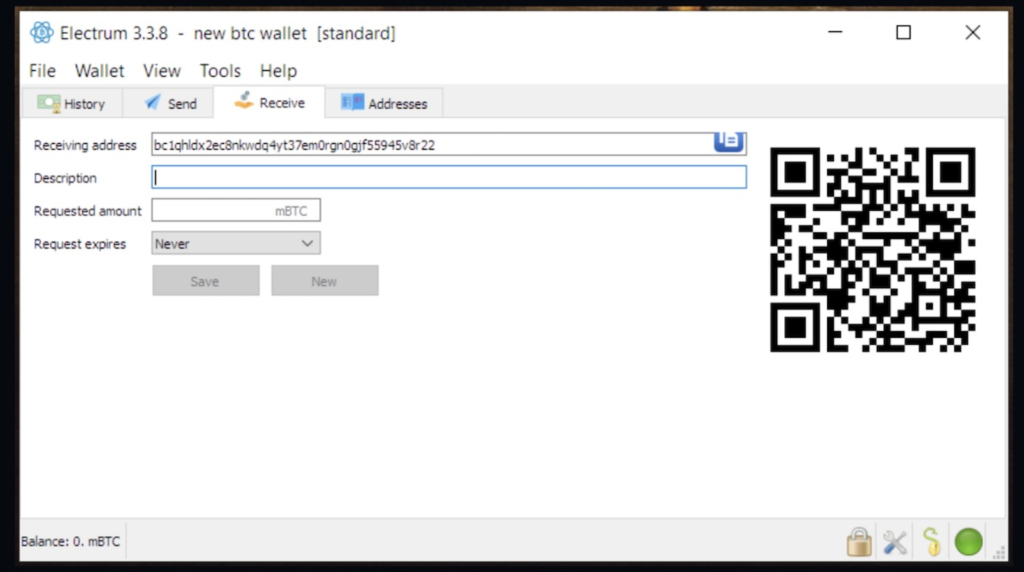
Task: Click the padlock password icon
Action: [x=859, y=542]
